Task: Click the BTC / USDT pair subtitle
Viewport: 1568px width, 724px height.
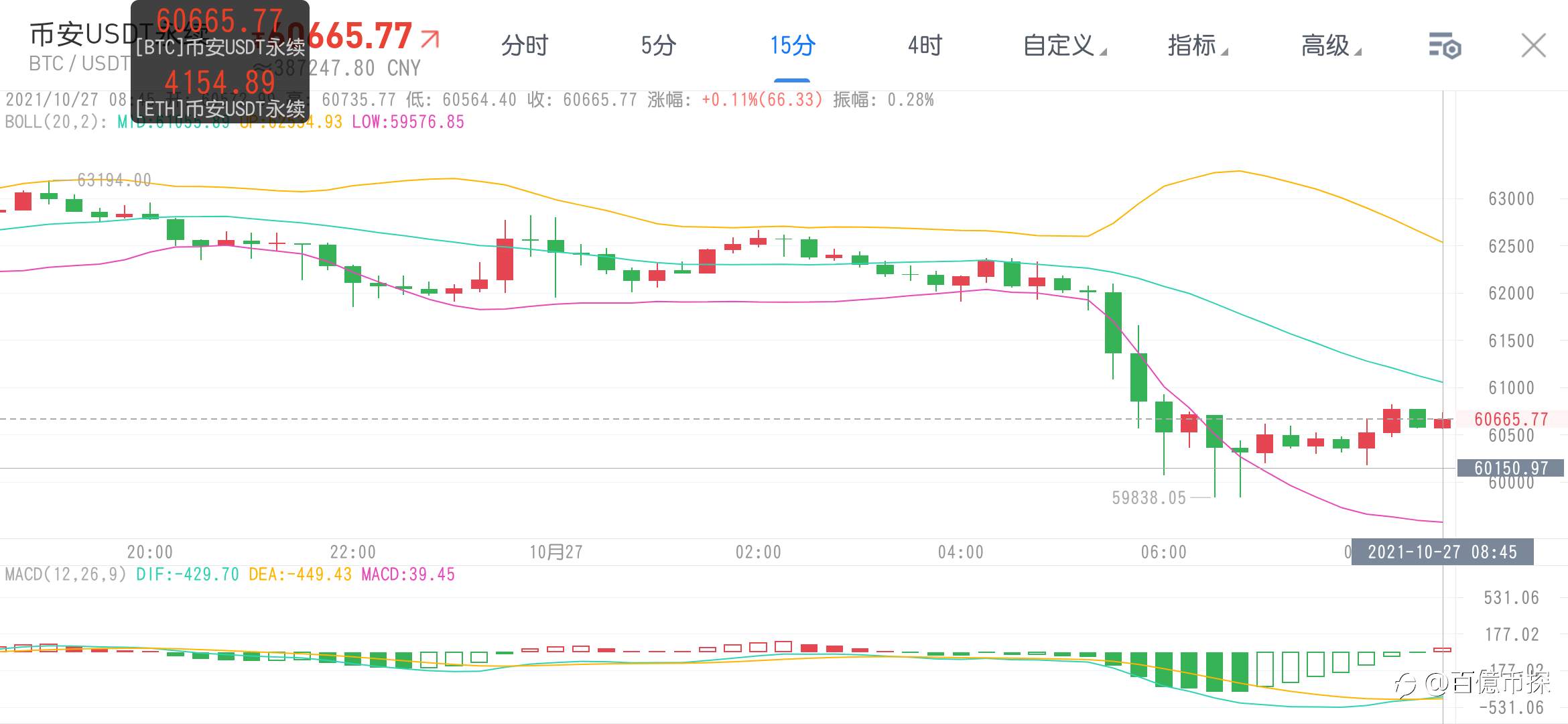Action: tap(79, 64)
